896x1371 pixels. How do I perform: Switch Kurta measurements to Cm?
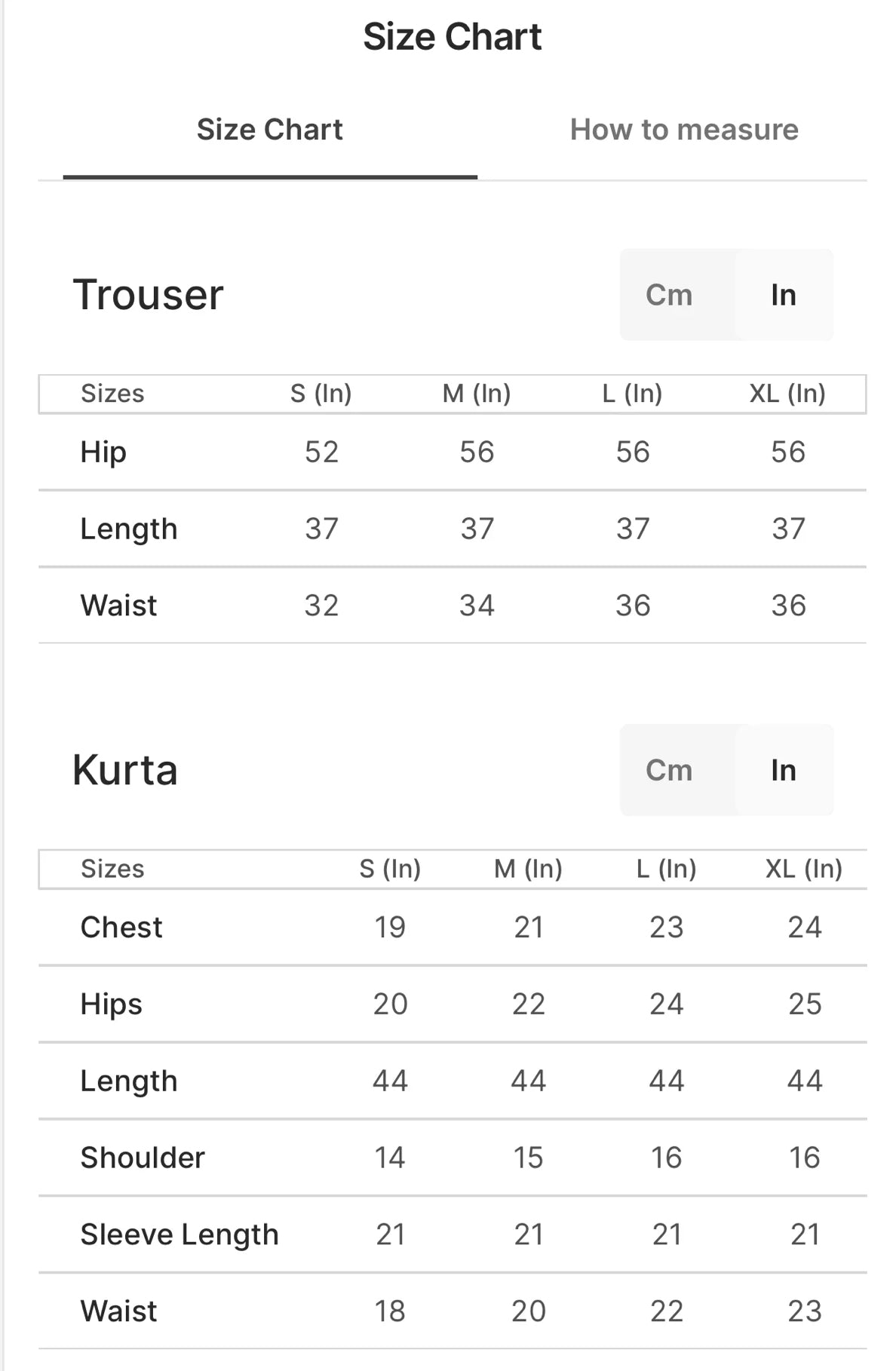669,770
